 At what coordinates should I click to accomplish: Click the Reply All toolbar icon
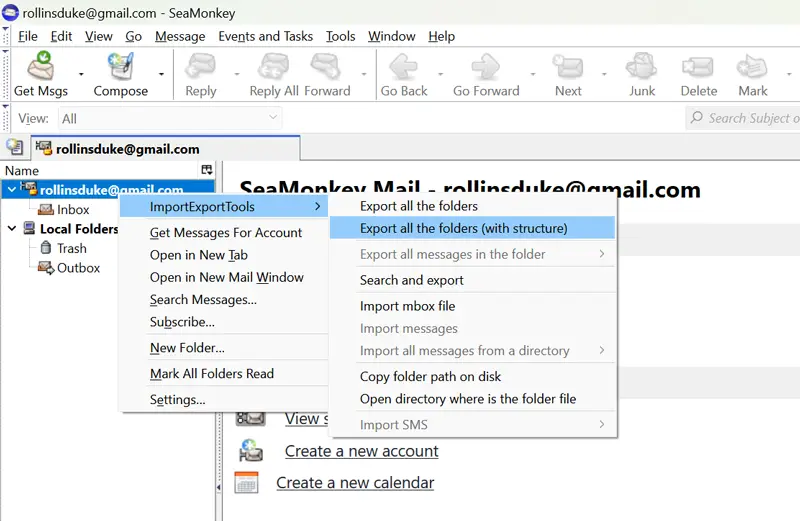coord(273,66)
